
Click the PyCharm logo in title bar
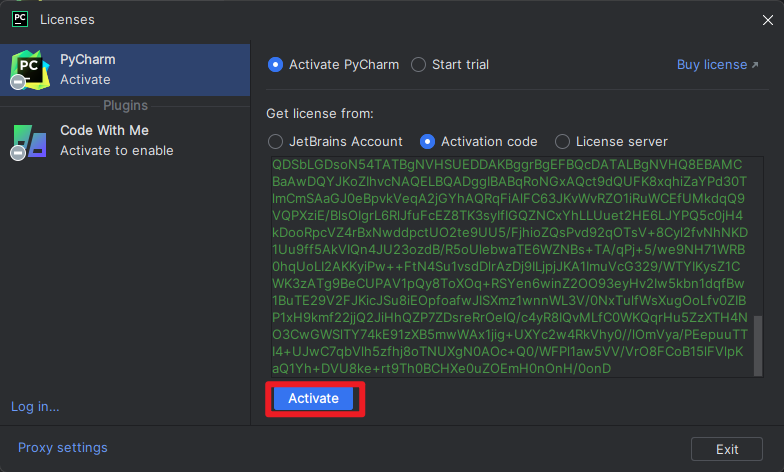(20, 19)
